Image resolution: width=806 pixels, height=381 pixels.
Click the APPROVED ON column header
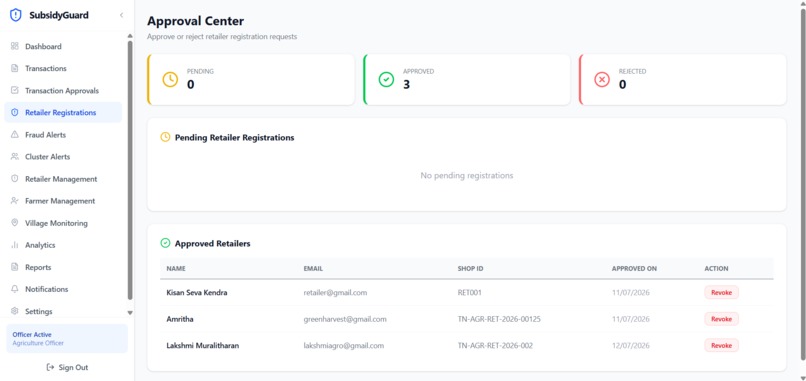(634, 269)
